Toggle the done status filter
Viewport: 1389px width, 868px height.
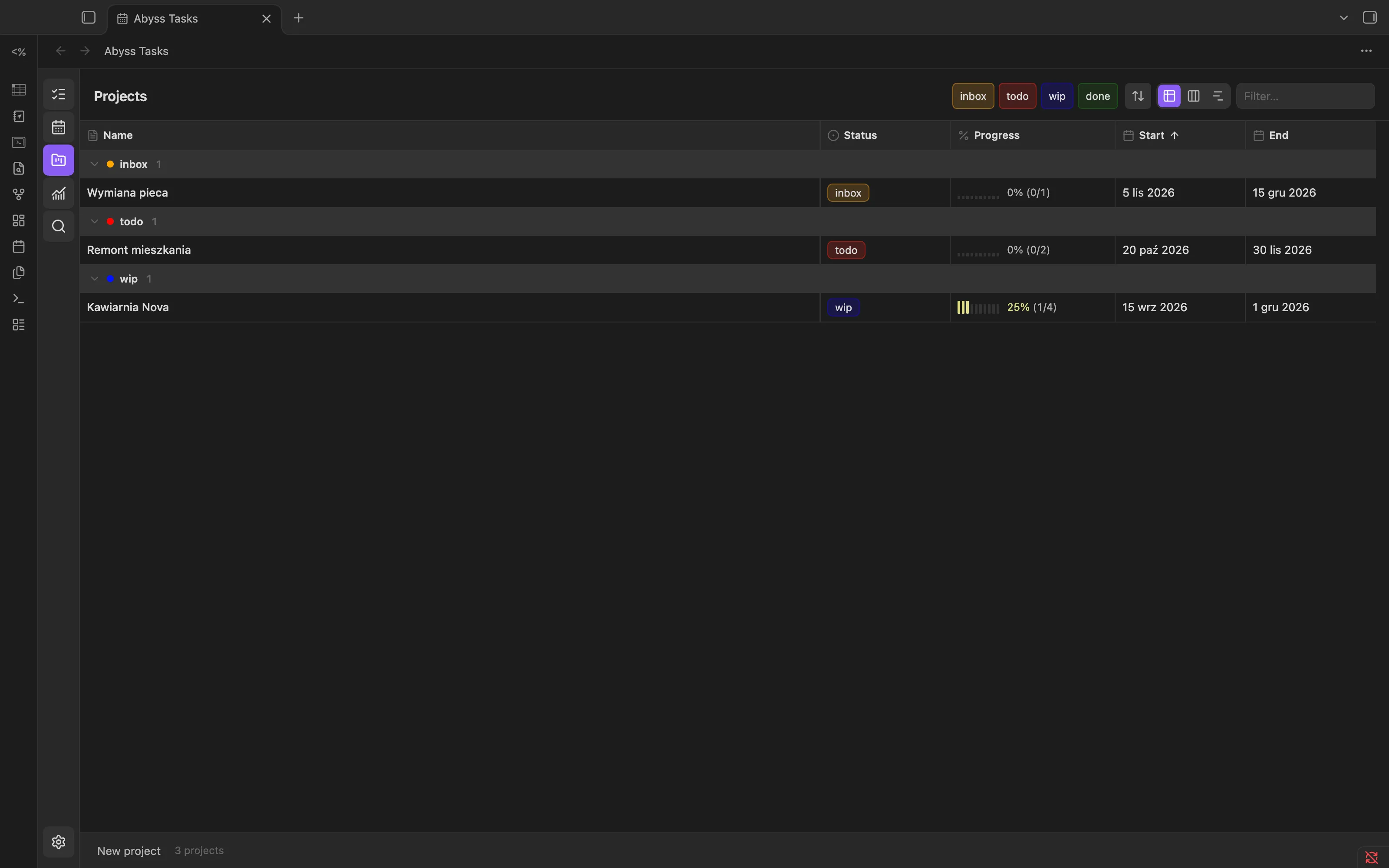(1097, 96)
